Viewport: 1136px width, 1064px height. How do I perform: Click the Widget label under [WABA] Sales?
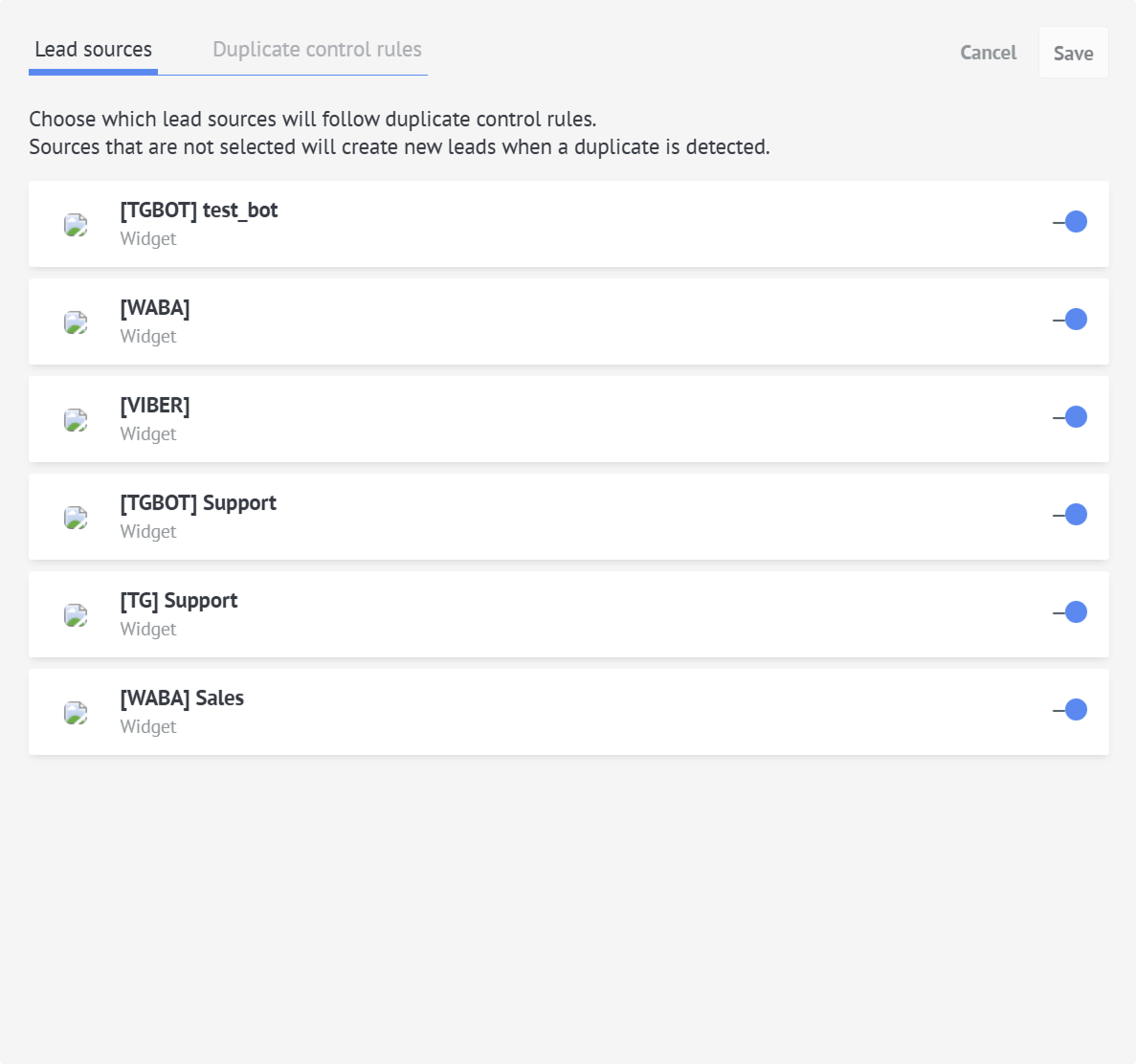click(x=147, y=726)
